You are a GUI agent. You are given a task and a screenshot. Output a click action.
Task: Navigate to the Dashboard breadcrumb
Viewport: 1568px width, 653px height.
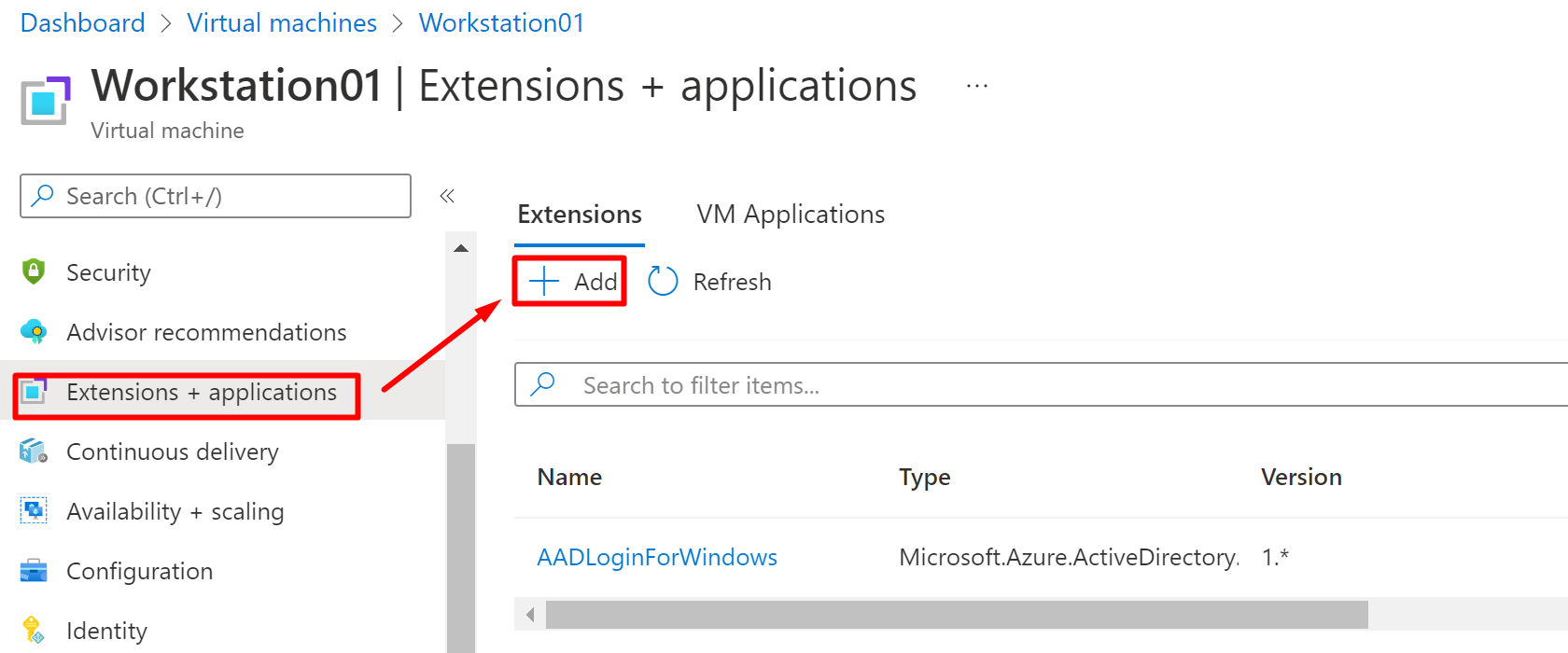[82, 23]
